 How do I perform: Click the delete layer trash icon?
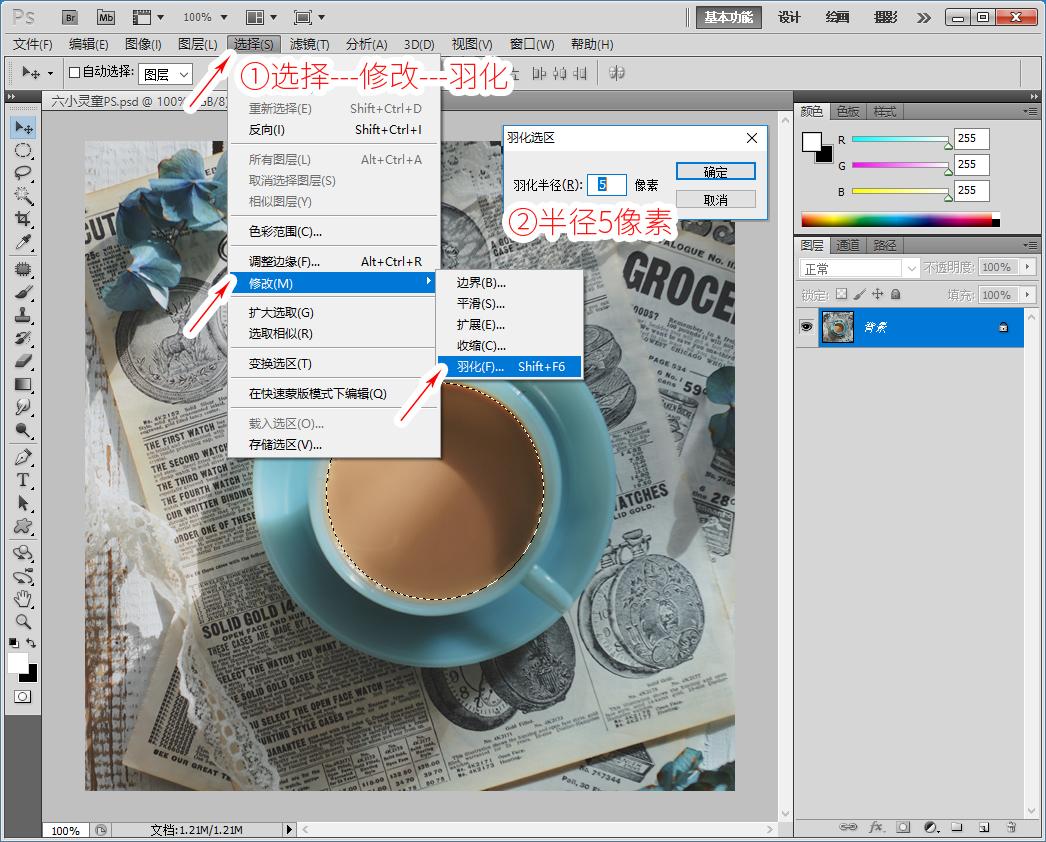coord(1011,828)
